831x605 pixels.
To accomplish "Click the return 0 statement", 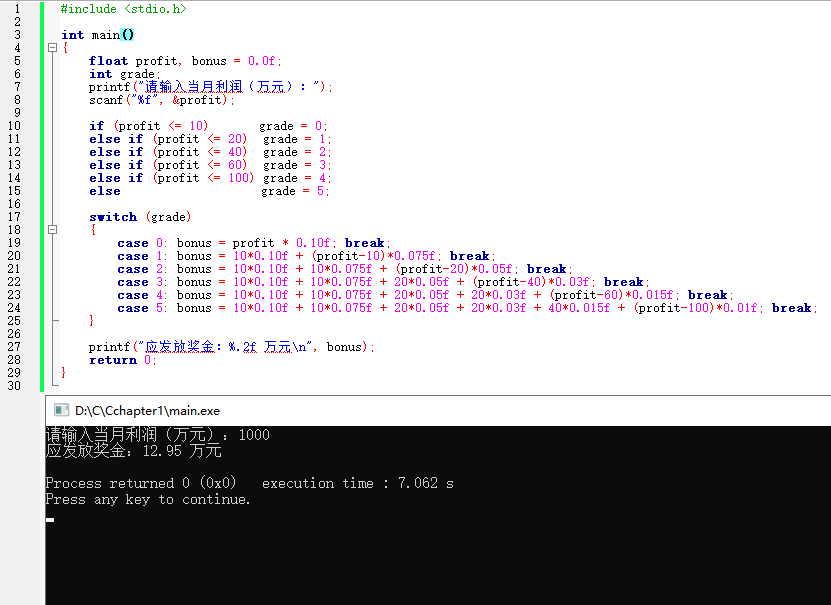I will point(122,360).
